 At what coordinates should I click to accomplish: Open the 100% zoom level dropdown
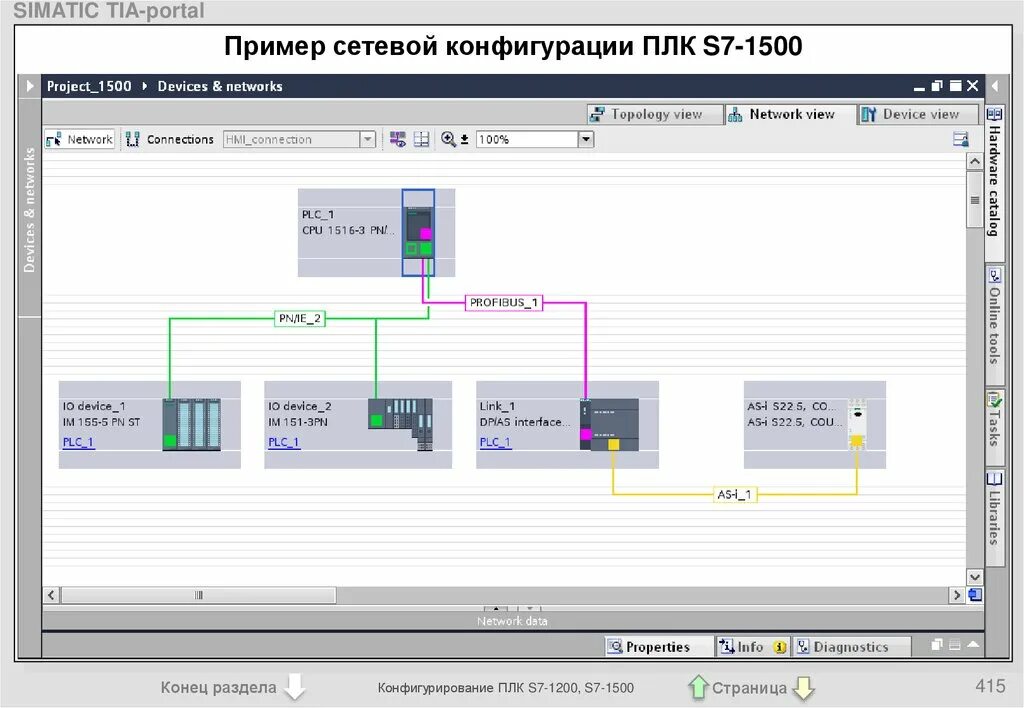pos(586,139)
